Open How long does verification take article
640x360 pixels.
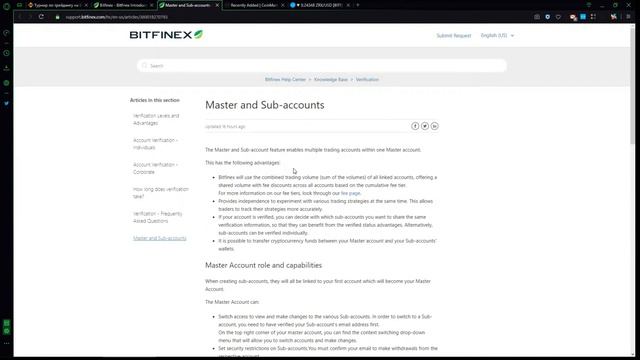click(x=160, y=193)
